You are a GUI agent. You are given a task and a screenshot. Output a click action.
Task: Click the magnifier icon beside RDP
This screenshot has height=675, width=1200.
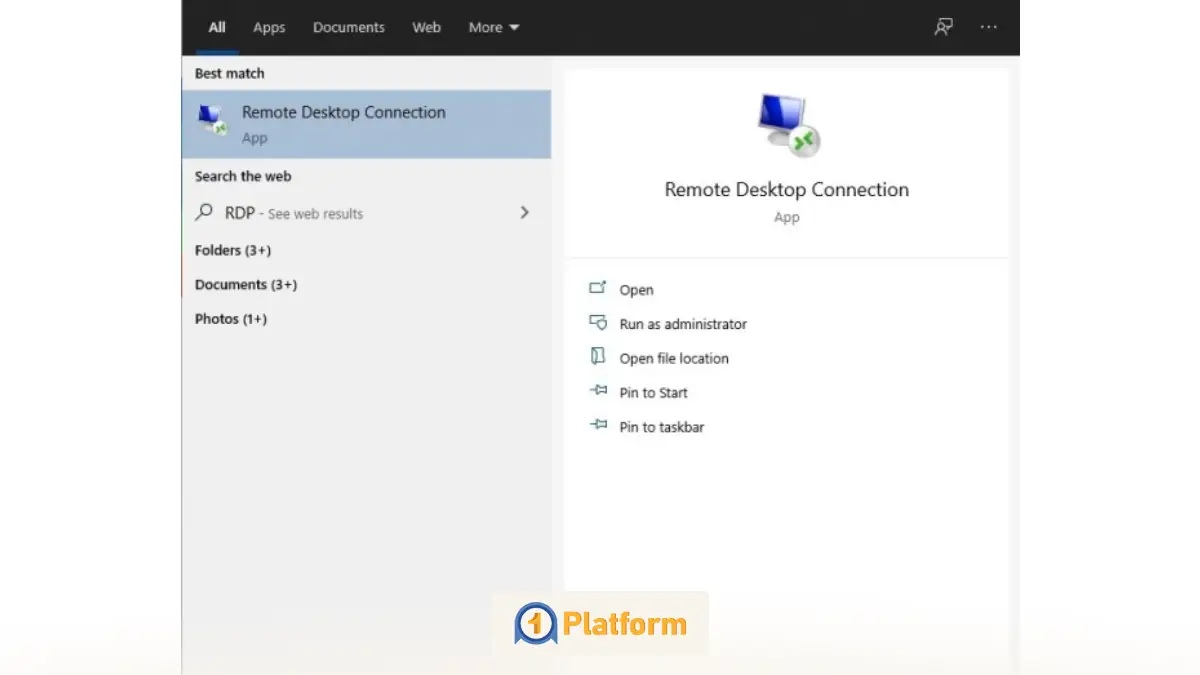click(x=204, y=213)
